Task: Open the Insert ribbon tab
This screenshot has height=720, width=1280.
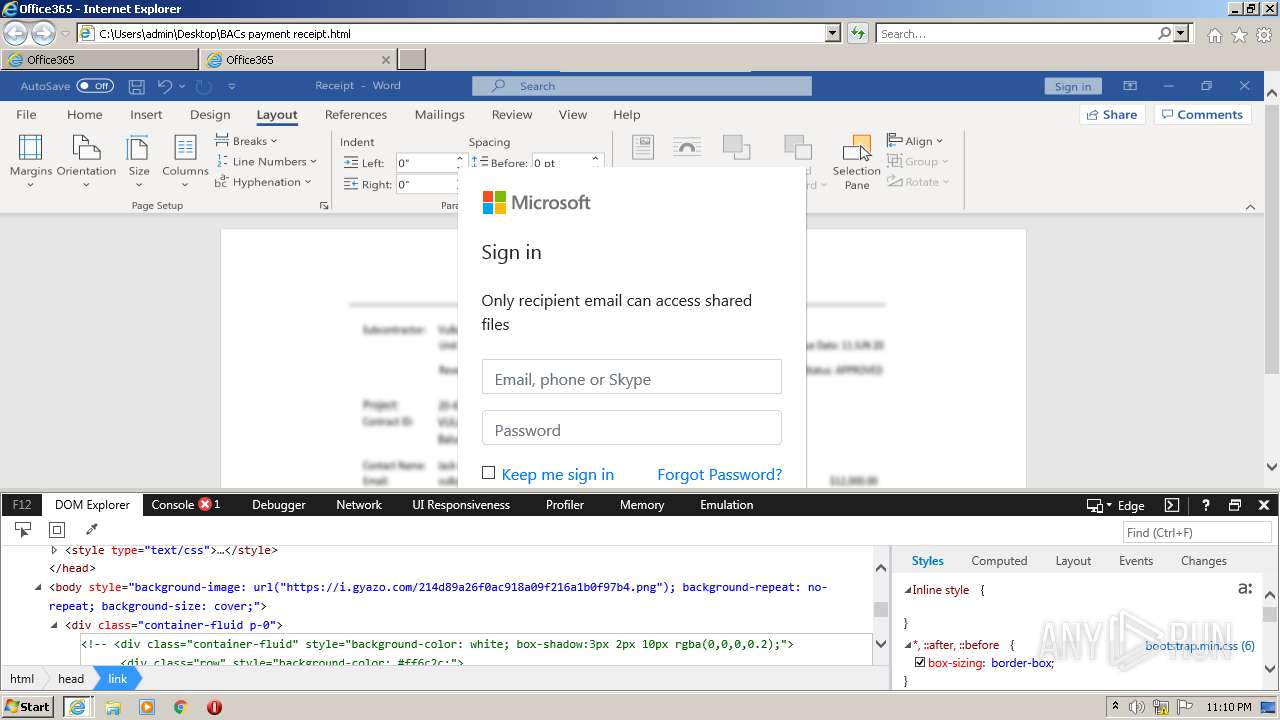Action: click(x=146, y=114)
